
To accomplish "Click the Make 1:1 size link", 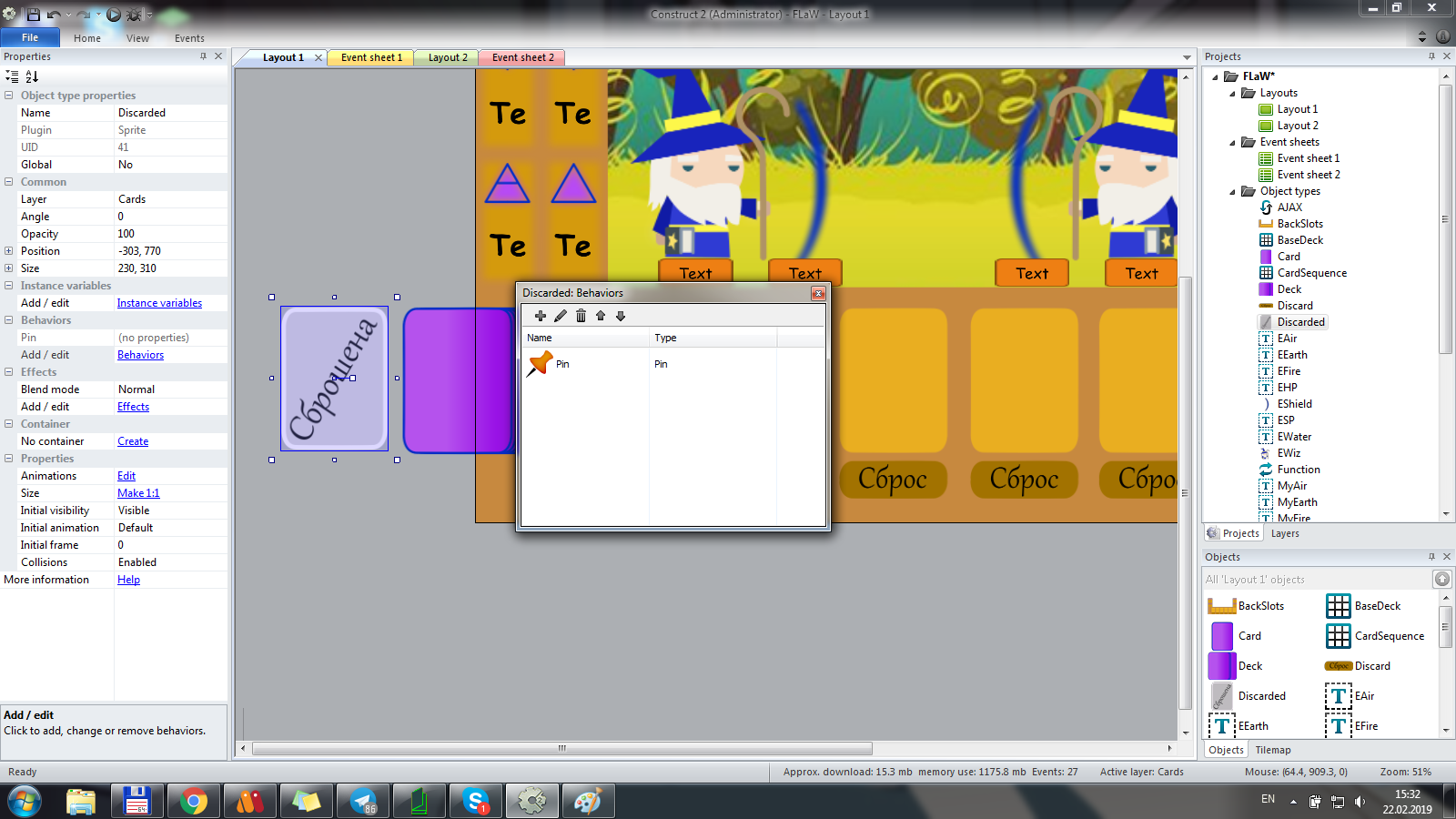I will pos(138,493).
